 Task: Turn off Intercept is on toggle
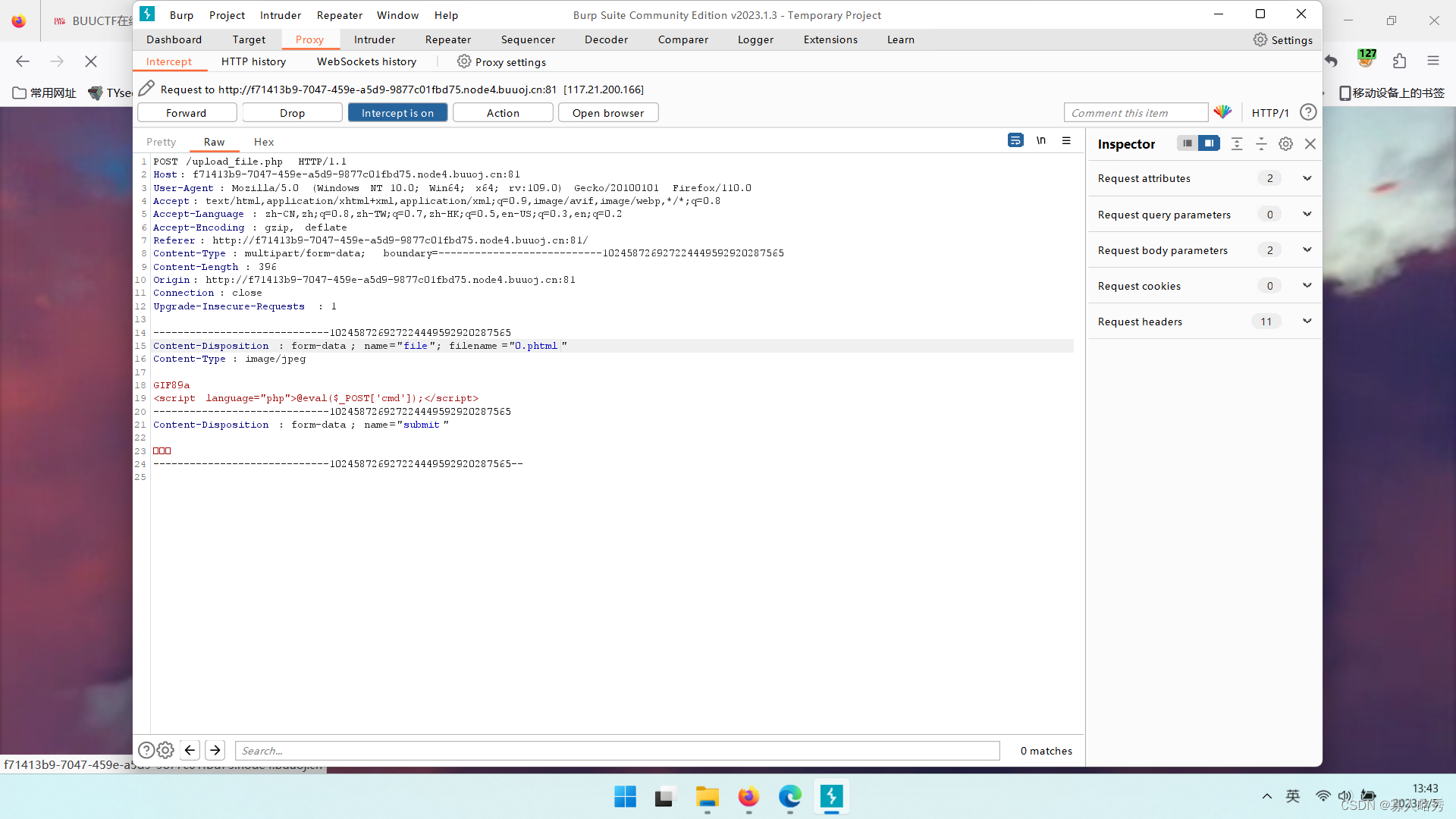397,113
